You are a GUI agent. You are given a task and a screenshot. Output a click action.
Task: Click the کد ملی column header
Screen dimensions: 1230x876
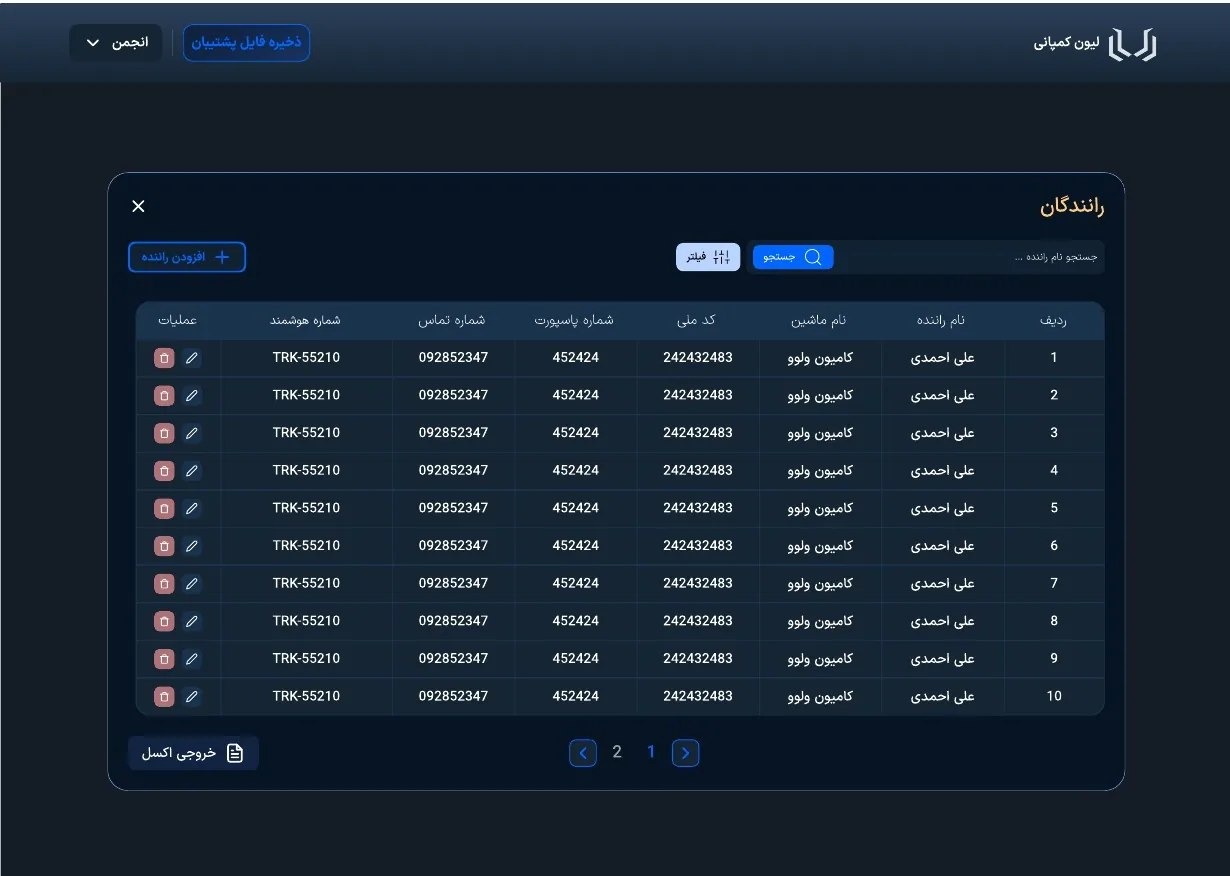[697, 320]
